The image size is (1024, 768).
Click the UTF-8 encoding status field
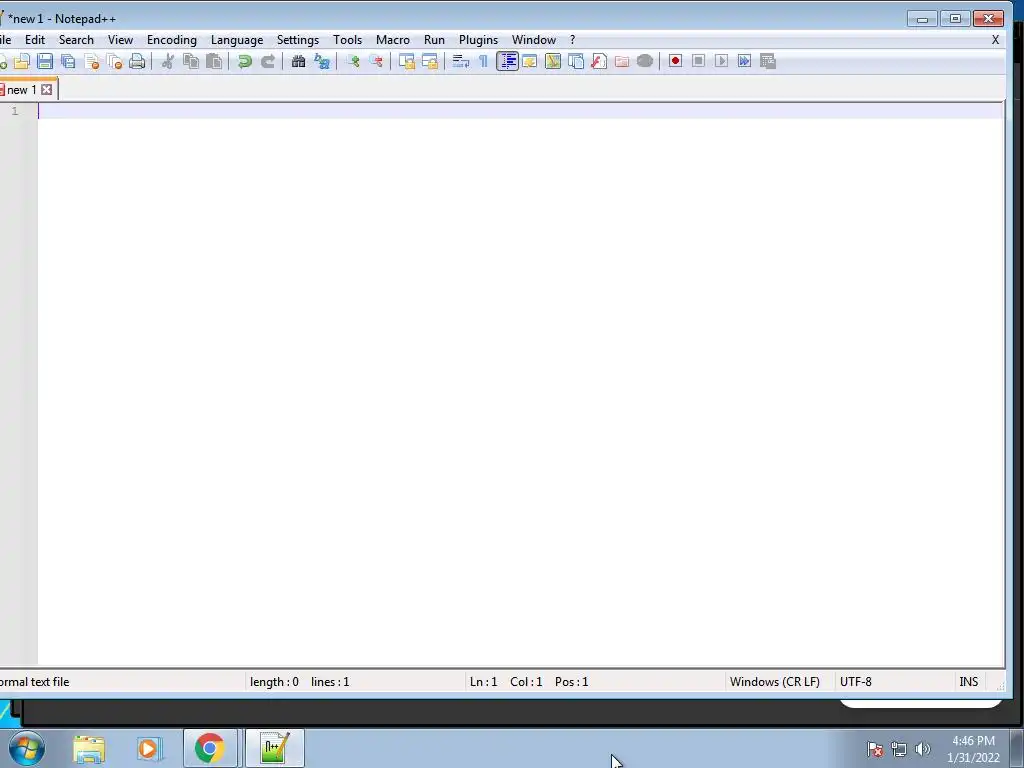856,682
